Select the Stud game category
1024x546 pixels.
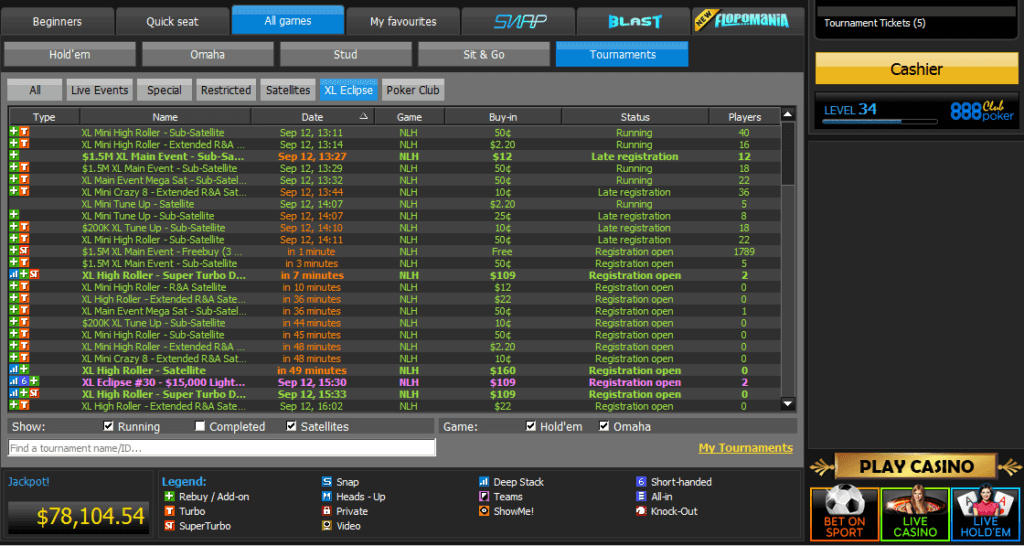pyautogui.click(x=345, y=55)
